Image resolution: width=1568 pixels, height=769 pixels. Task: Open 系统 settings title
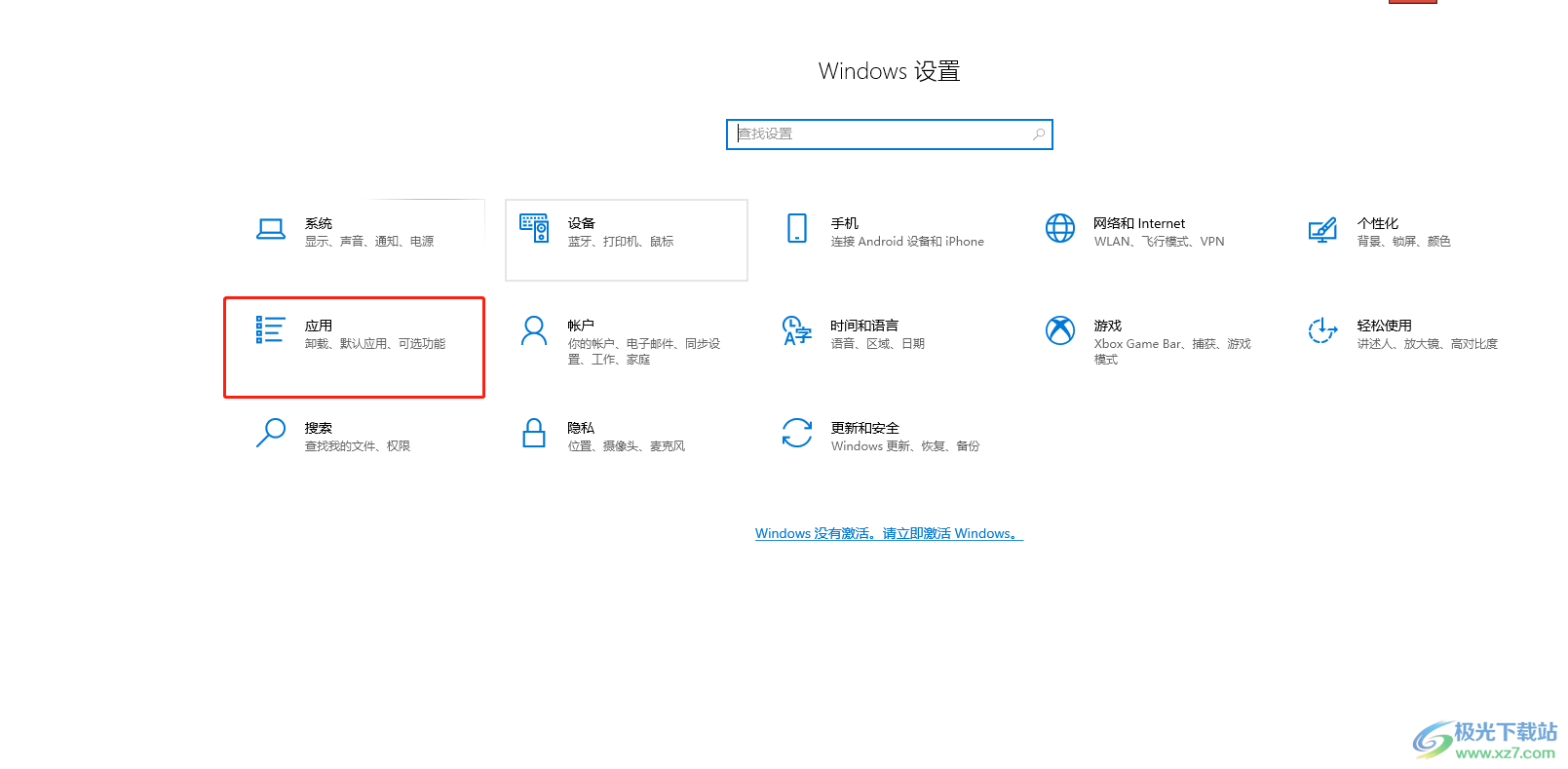pos(319,223)
